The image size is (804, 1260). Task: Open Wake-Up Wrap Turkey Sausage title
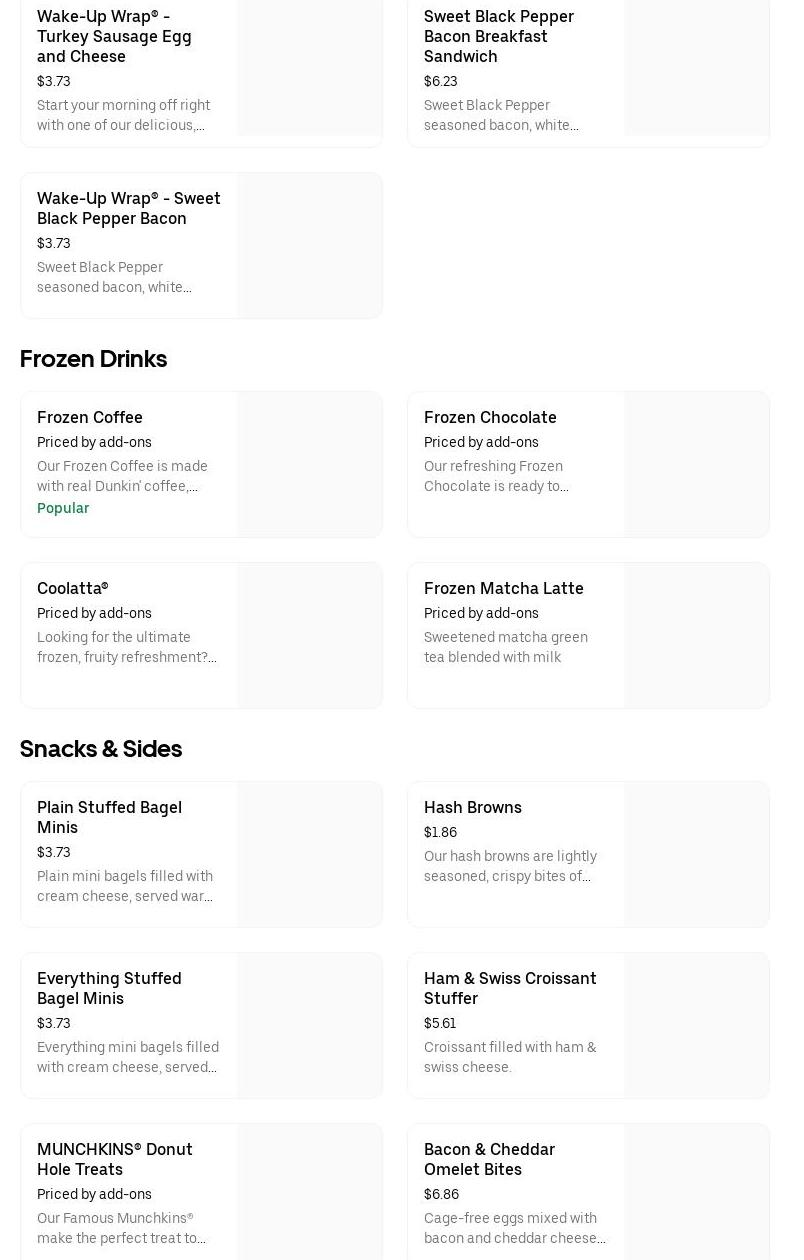tap(114, 36)
